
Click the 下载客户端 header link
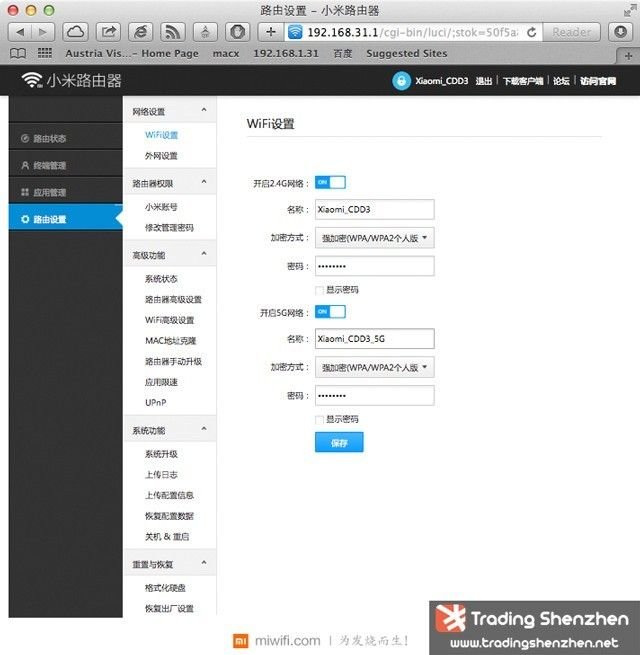(523, 81)
